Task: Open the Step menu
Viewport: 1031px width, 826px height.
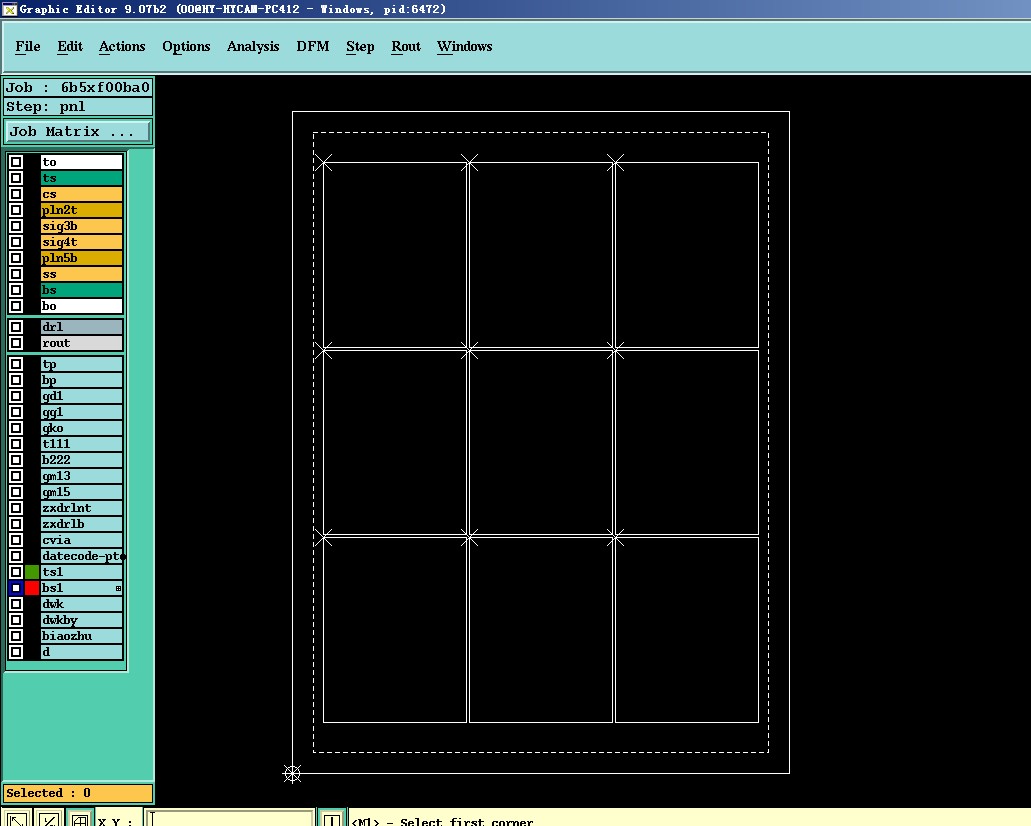Action: click(360, 47)
